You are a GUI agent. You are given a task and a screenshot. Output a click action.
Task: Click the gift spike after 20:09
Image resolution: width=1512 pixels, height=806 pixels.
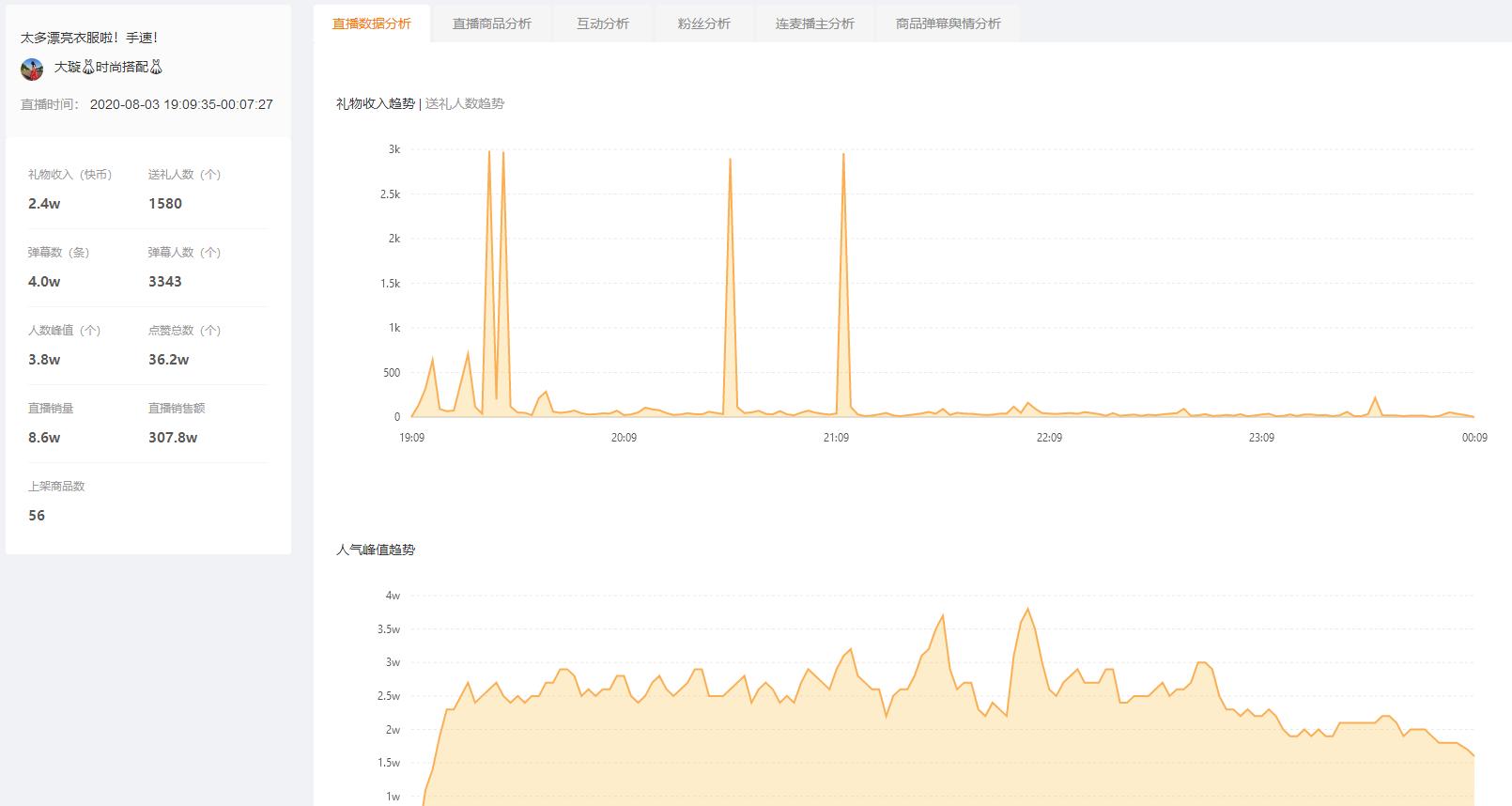[x=731, y=160]
